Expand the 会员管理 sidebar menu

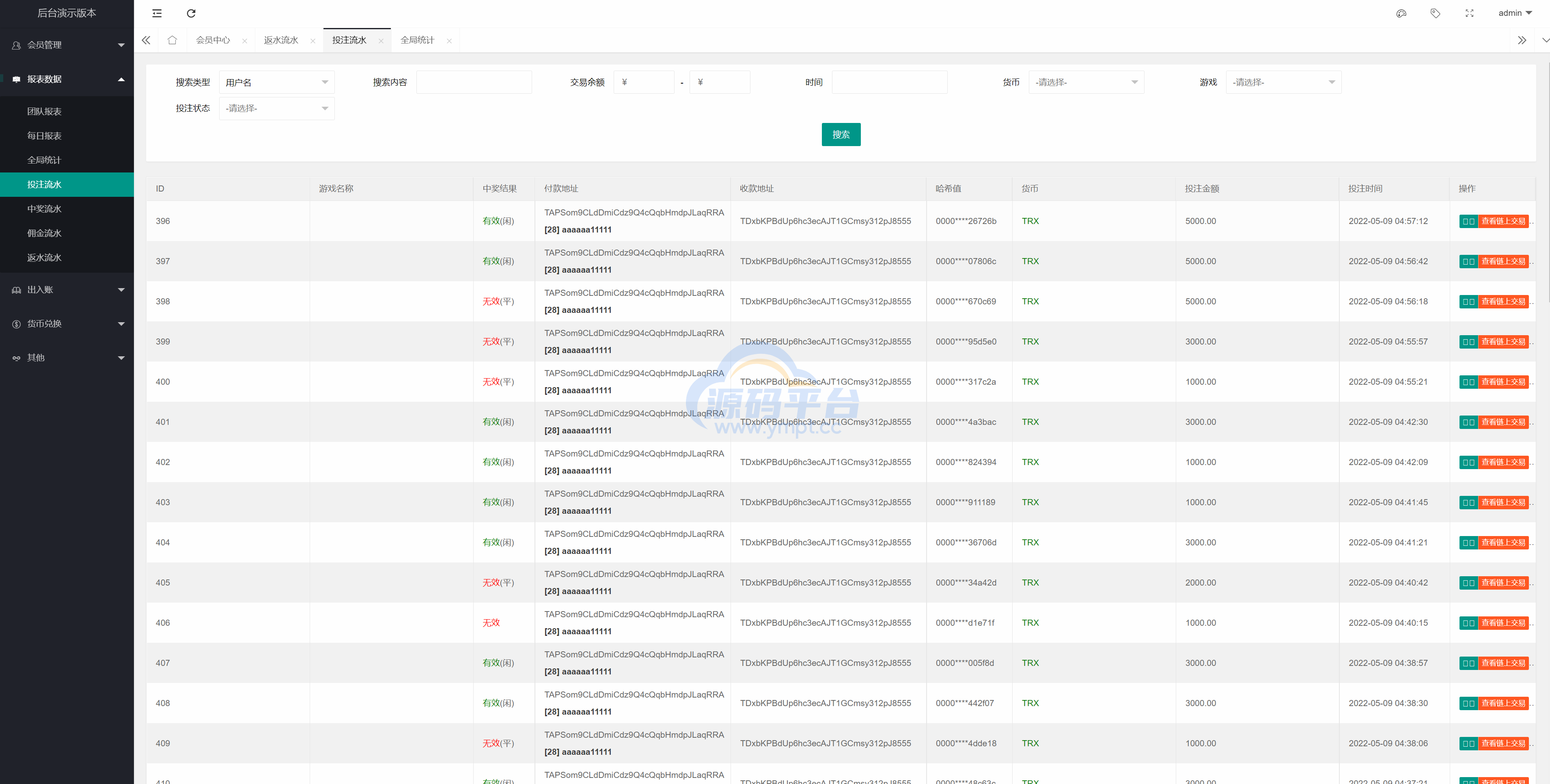(67, 45)
